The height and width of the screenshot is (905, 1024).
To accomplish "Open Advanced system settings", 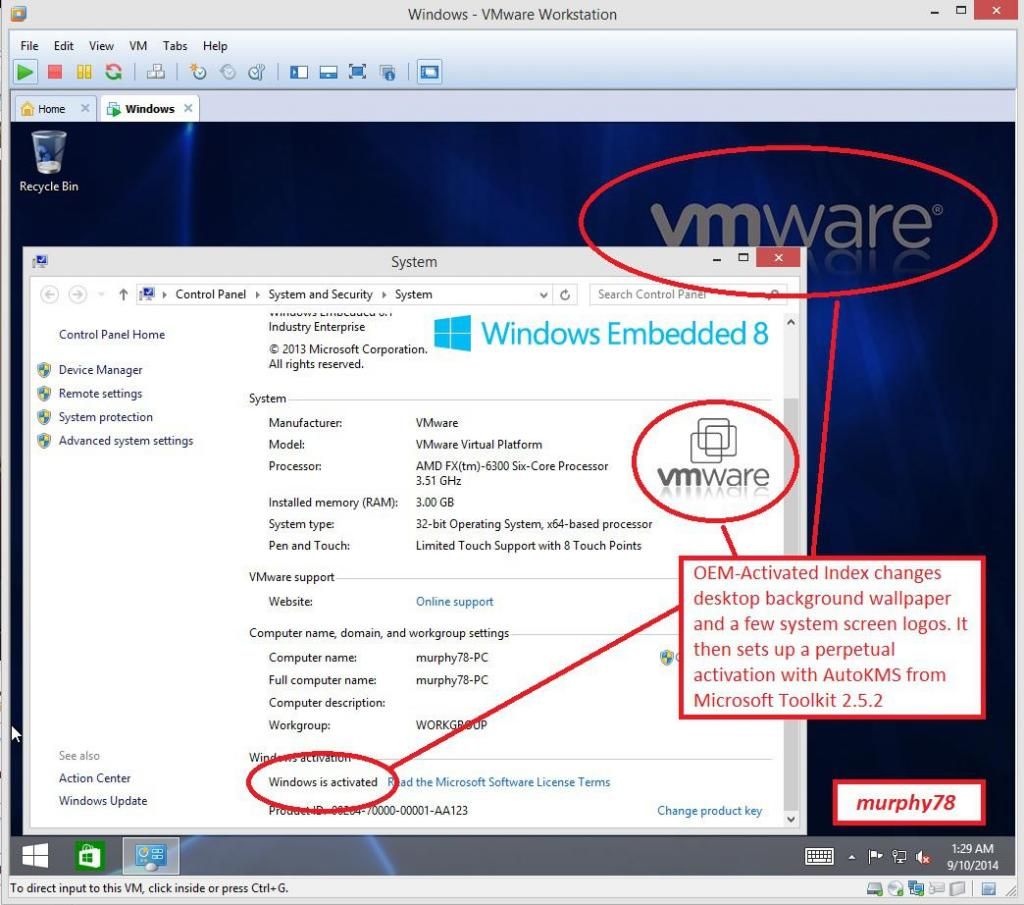I will point(126,441).
